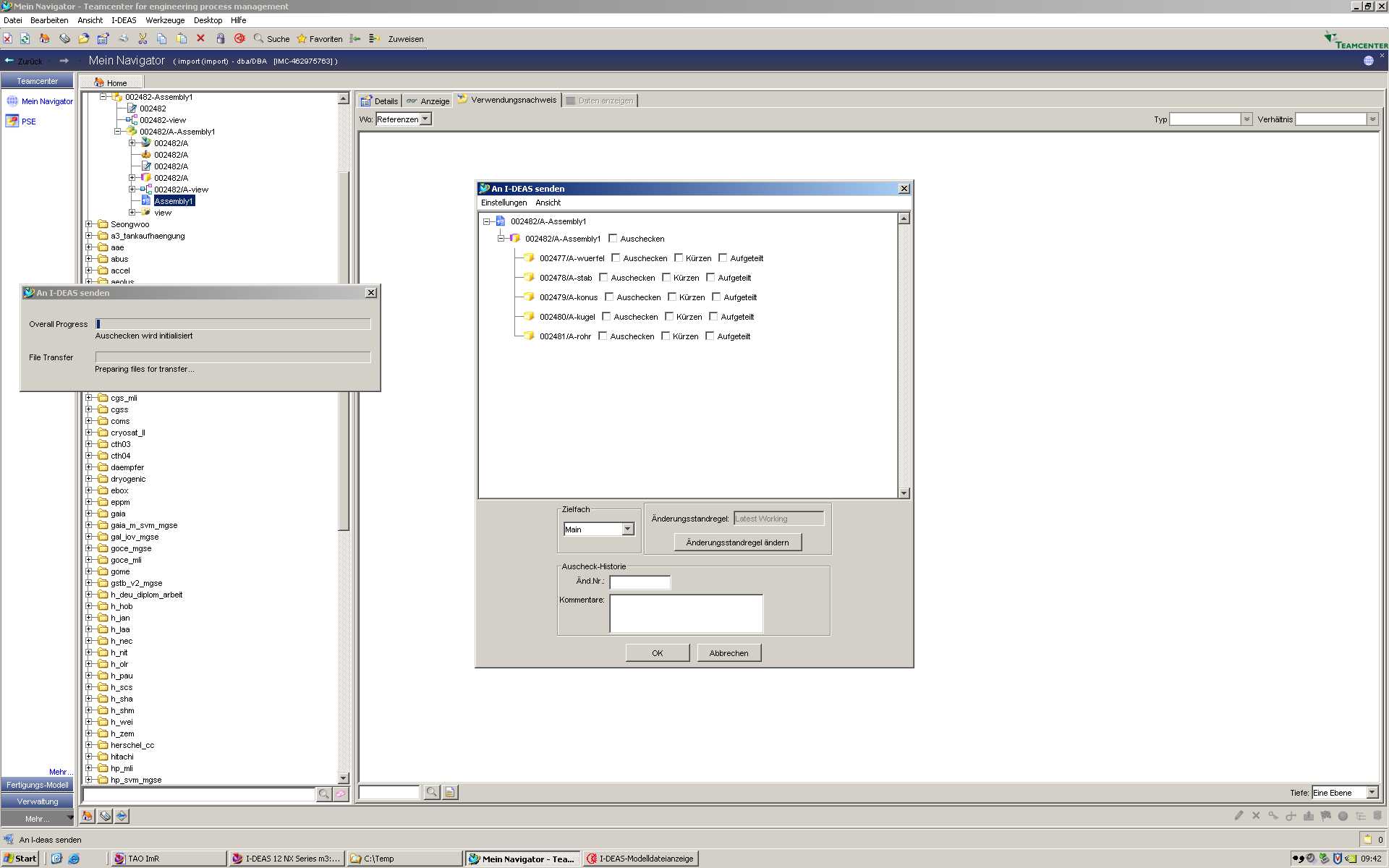Click the print icon in the main toolbar
Viewport: 1389px width, 868px height.
point(123,39)
